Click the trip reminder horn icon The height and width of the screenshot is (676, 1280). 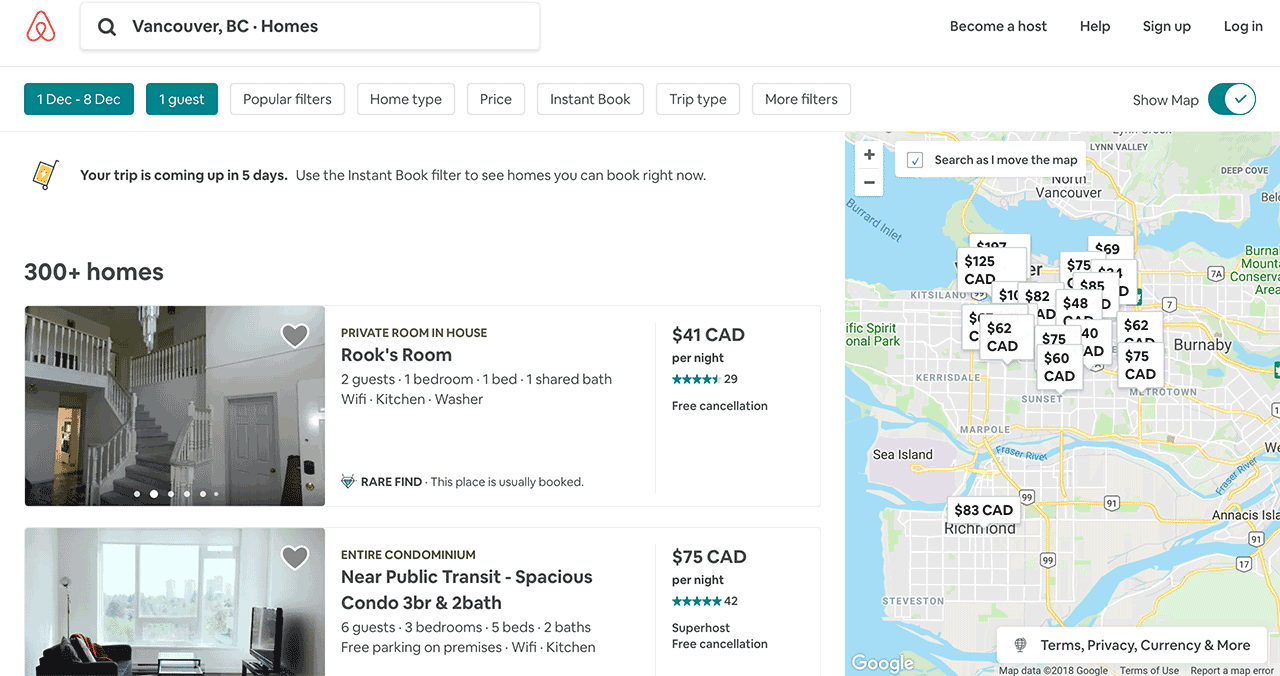pyautogui.click(x=44, y=174)
